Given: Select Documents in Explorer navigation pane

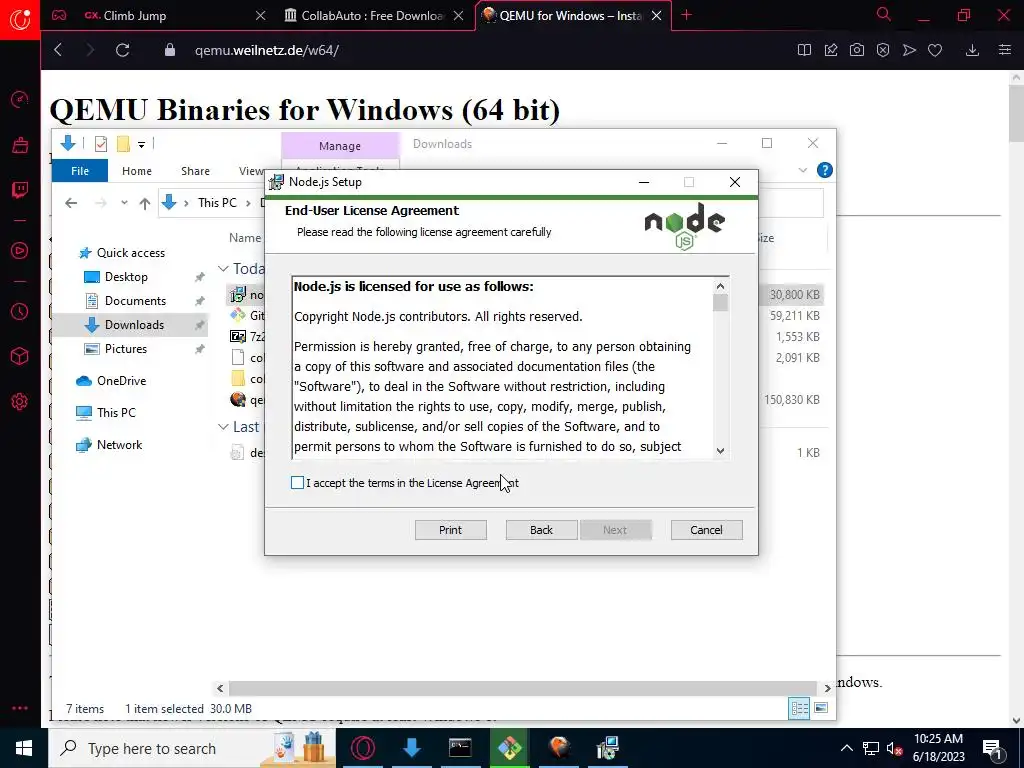Looking at the screenshot, I should click(x=135, y=301).
